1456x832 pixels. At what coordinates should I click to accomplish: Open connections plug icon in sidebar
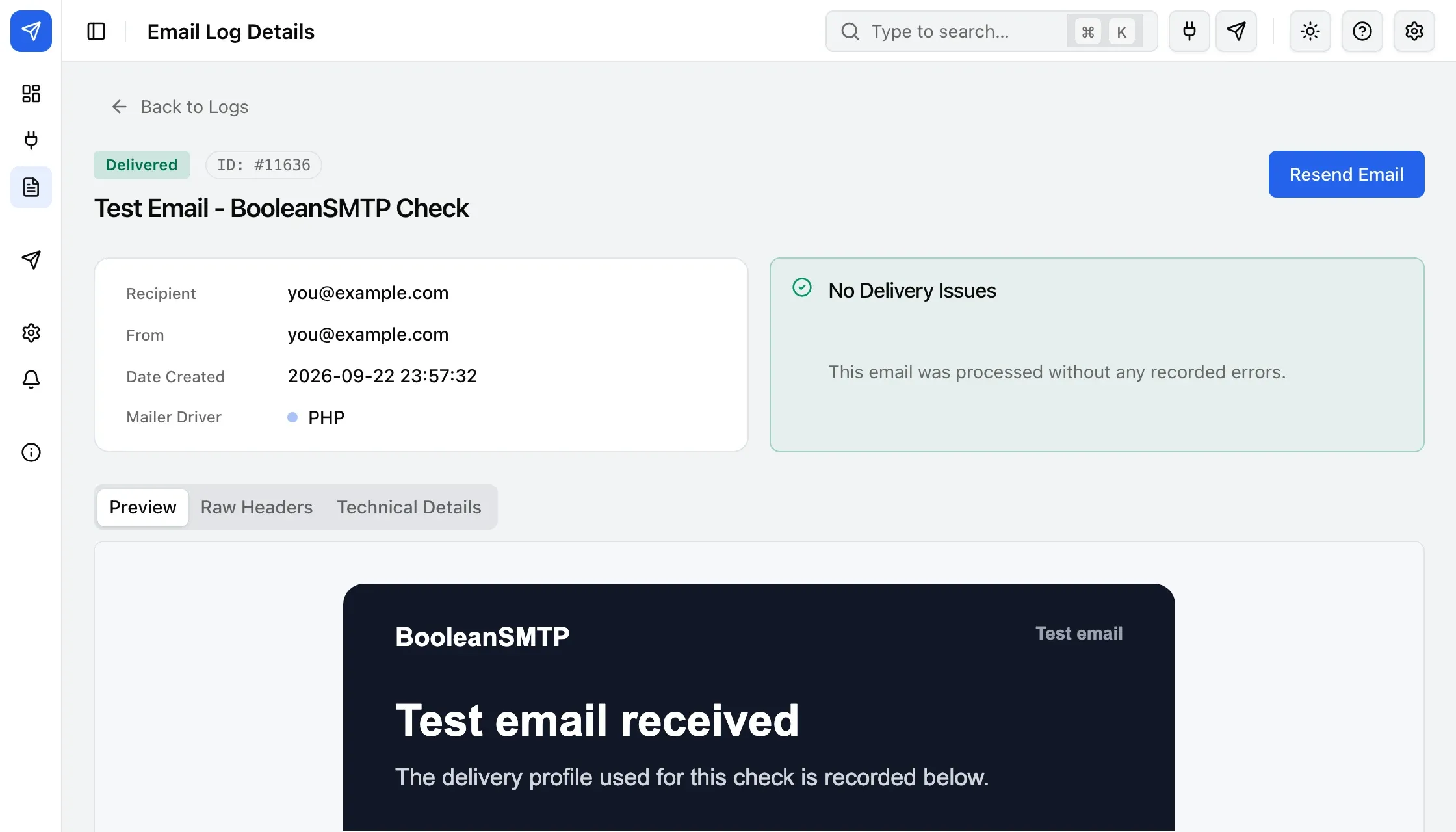pyautogui.click(x=31, y=140)
